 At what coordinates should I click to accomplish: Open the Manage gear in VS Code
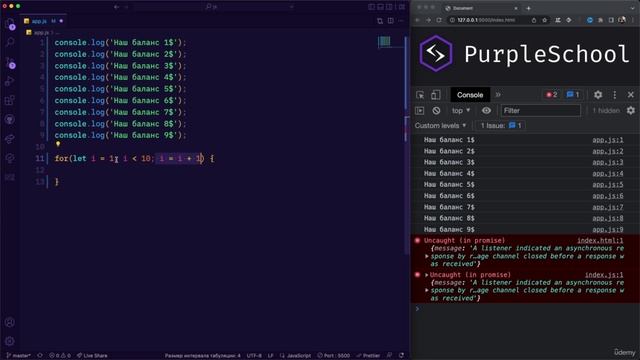tap(10, 341)
